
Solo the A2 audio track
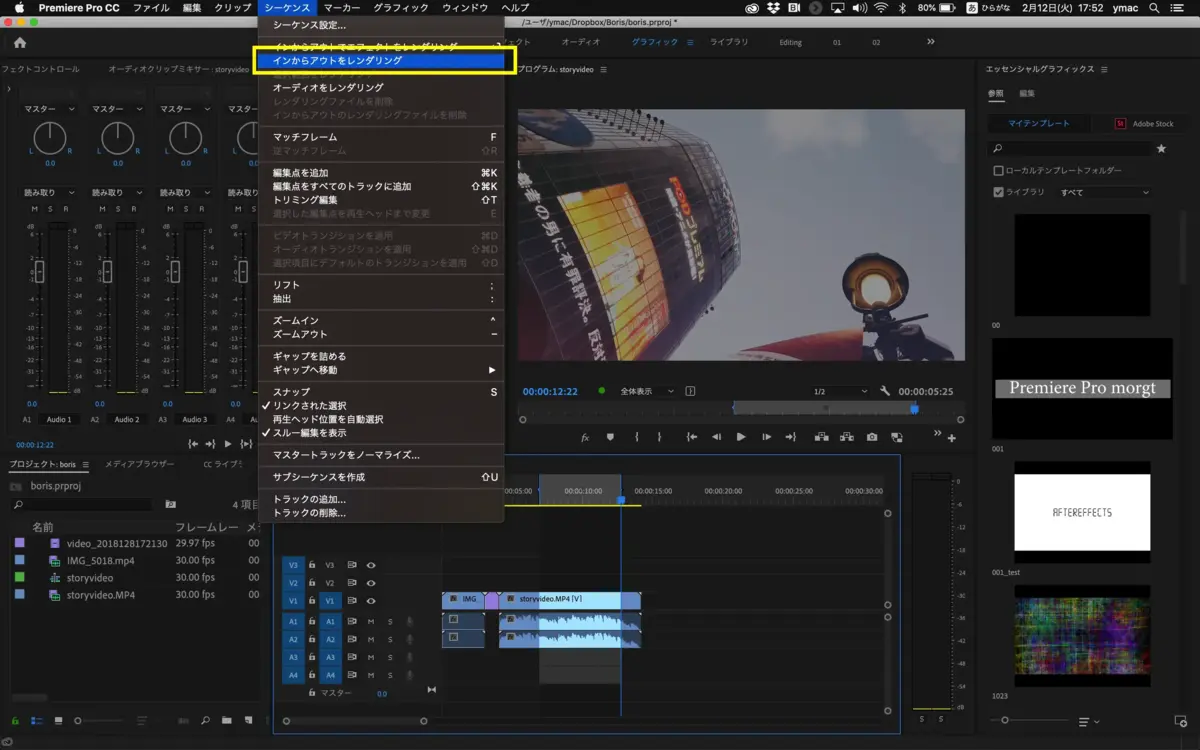[390, 640]
